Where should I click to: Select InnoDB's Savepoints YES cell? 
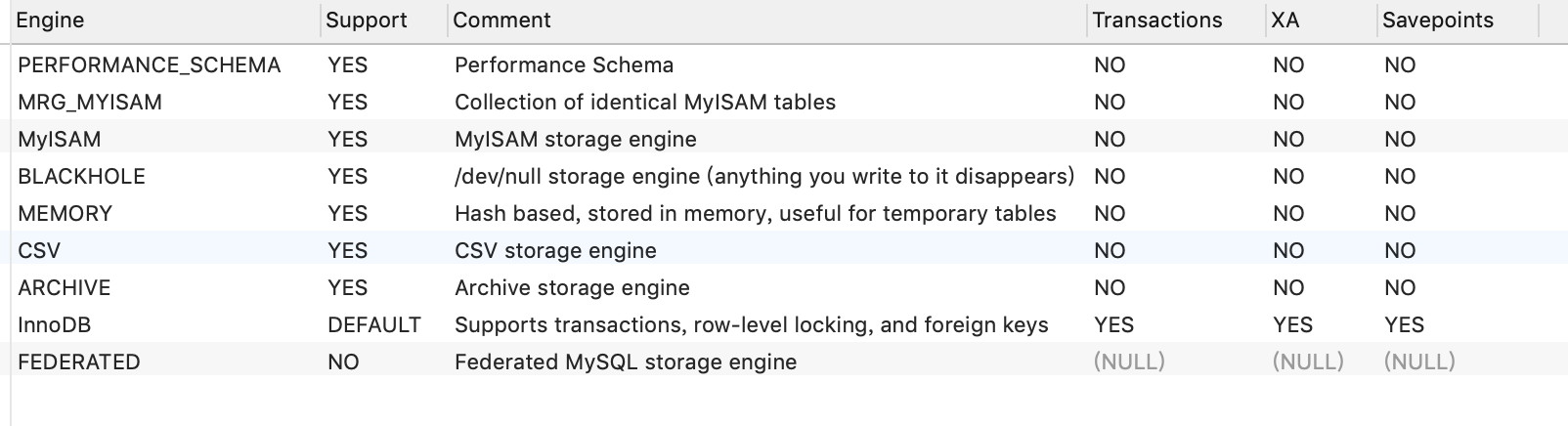pyautogui.click(x=1405, y=325)
